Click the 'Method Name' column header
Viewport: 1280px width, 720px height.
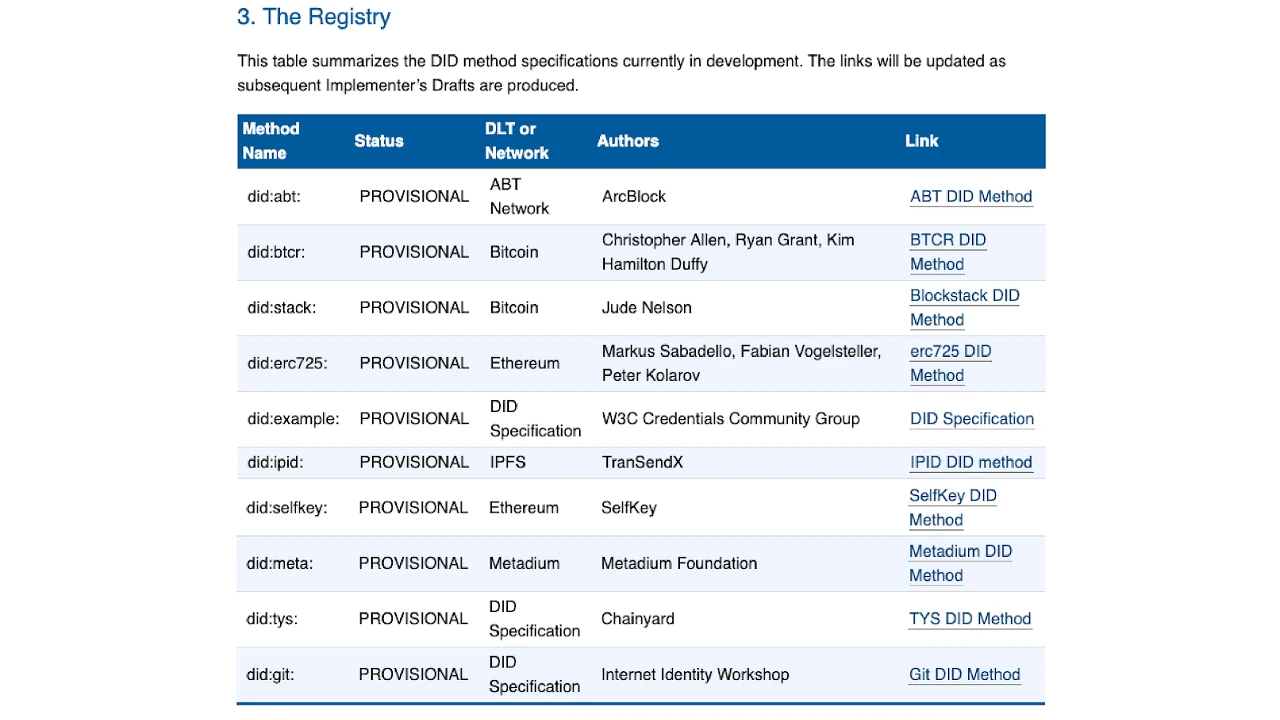pyautogui.click(x=271, y=141)
